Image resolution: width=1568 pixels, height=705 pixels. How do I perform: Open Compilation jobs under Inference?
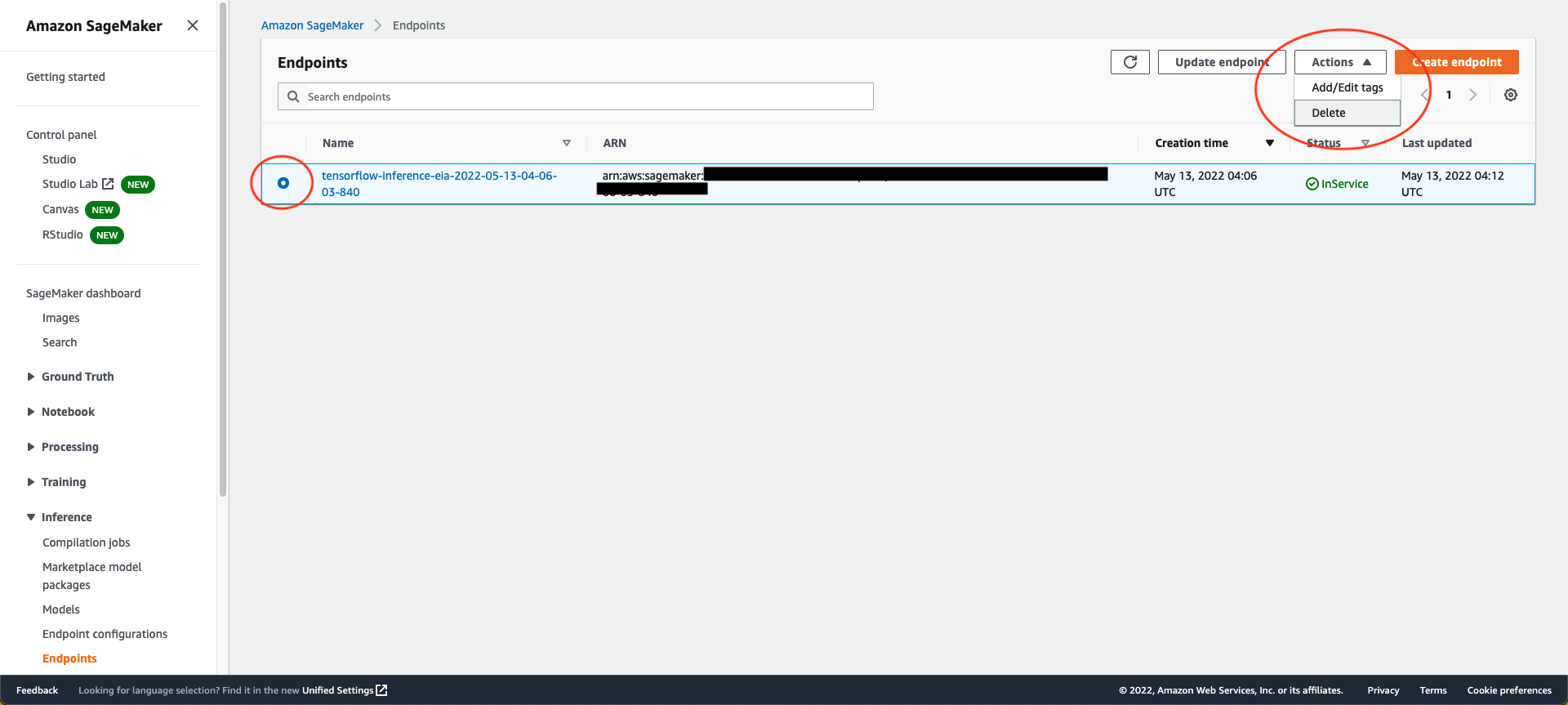click(x=87, y=542)
